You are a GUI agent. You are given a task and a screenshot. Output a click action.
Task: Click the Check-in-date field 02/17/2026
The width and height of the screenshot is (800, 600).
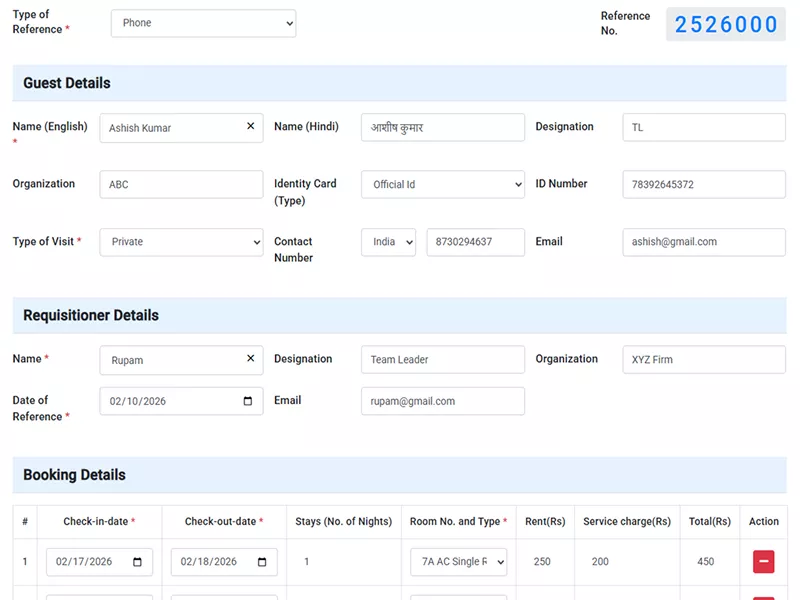click(99, 562)
